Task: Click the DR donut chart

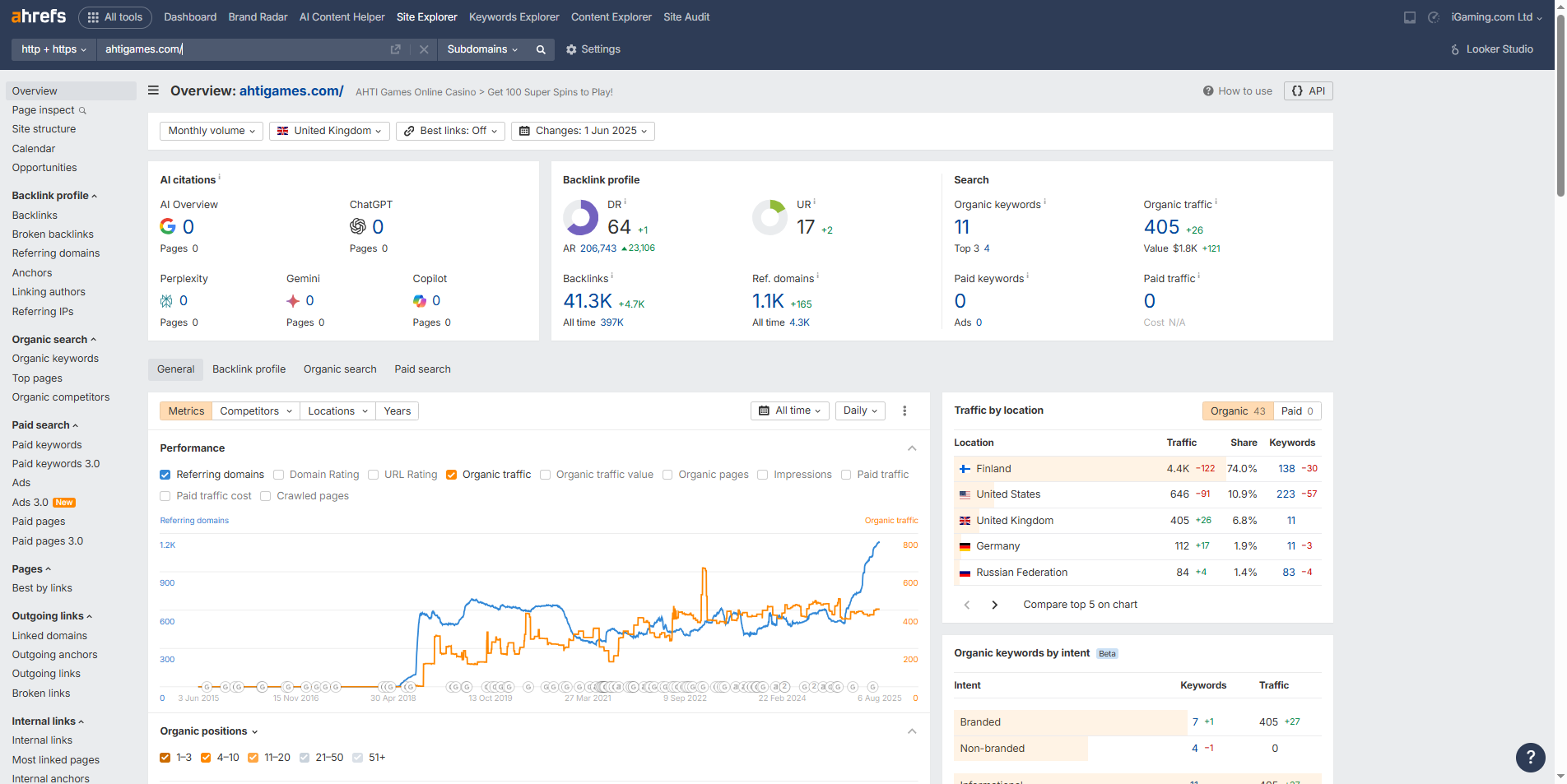Action: point(581,218)
